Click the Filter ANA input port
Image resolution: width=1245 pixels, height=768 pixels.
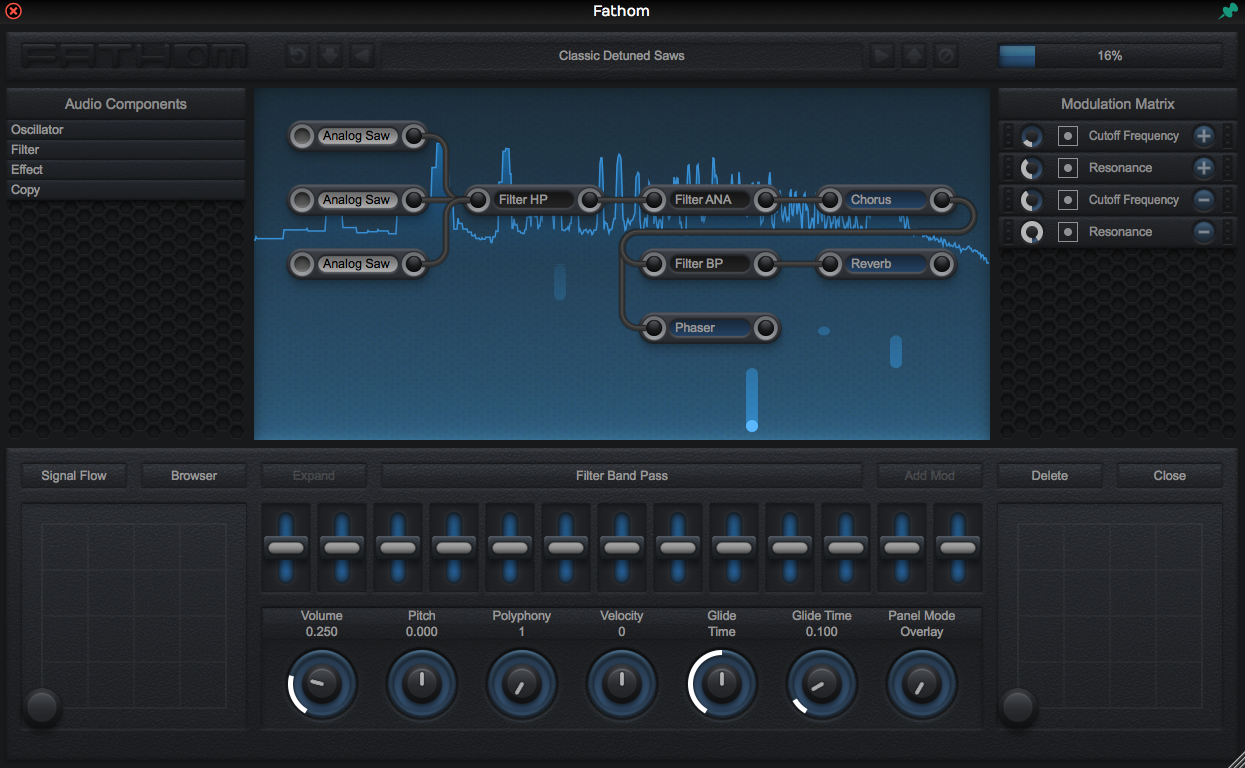654,200
